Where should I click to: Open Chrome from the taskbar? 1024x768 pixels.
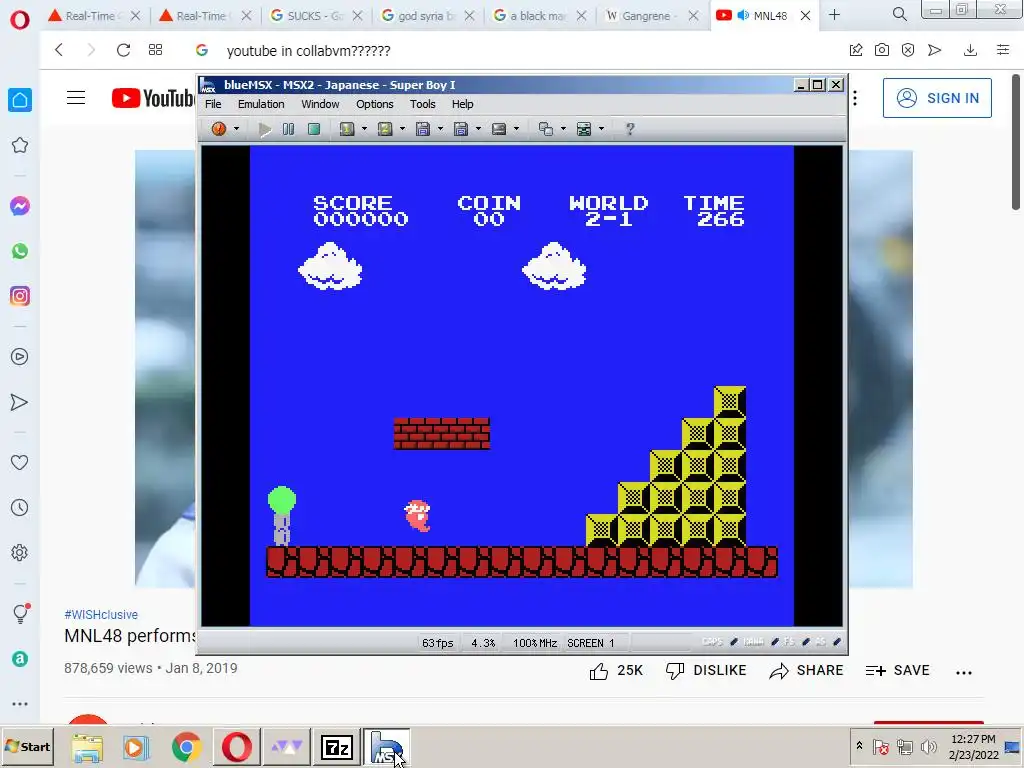coord(186,746)
